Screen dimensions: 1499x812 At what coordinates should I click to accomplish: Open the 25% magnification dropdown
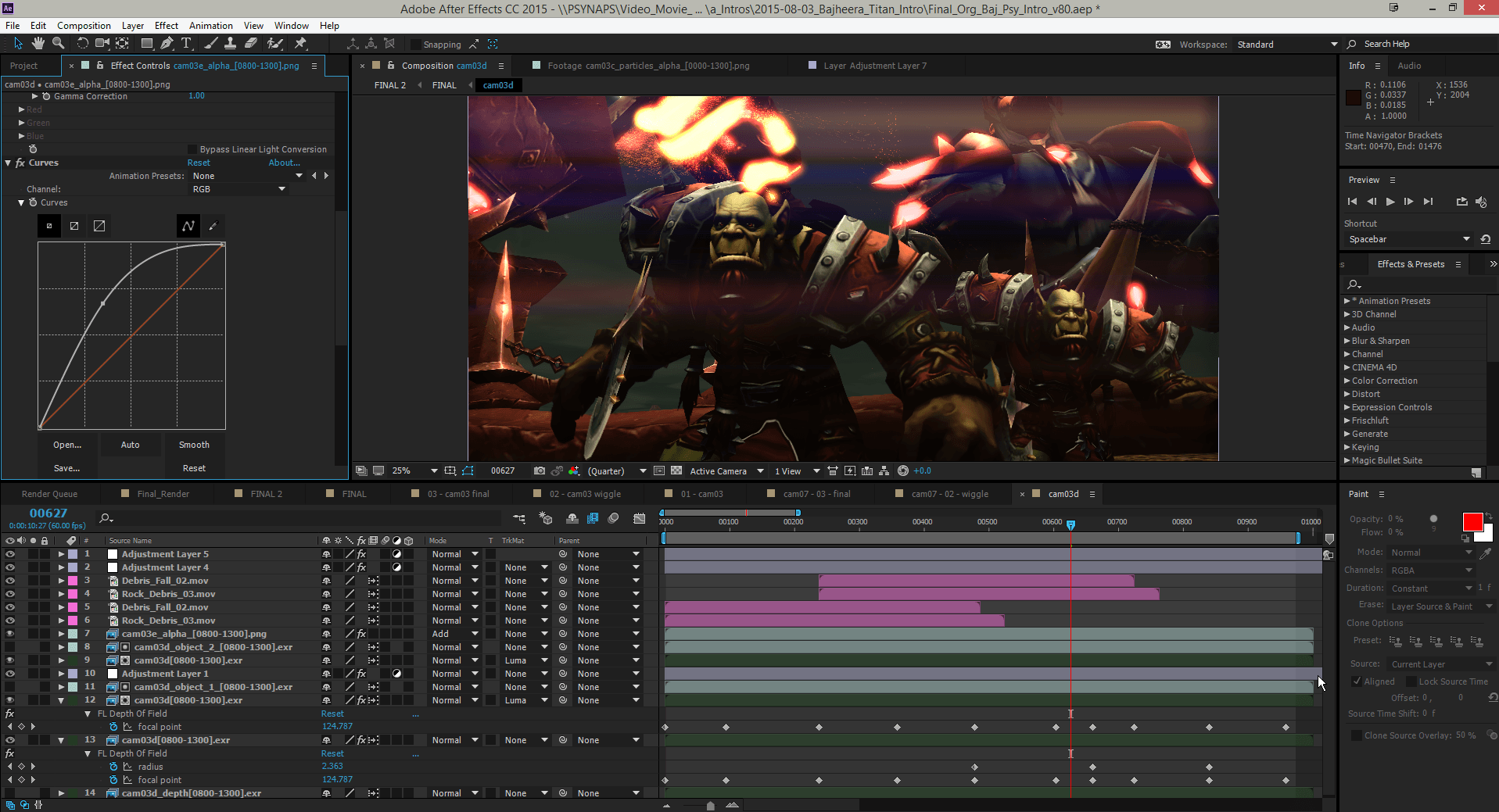tap(414, 470)
